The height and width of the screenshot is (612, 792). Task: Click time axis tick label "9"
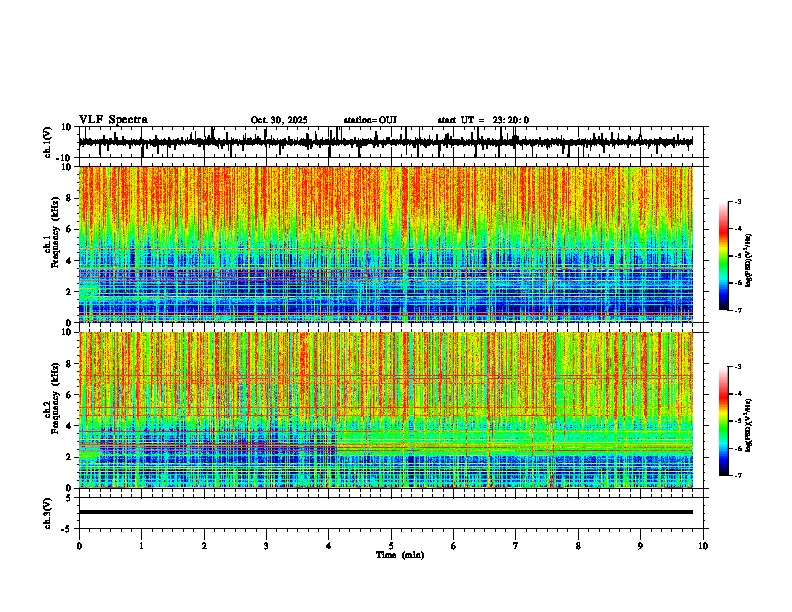coord(640,546)
